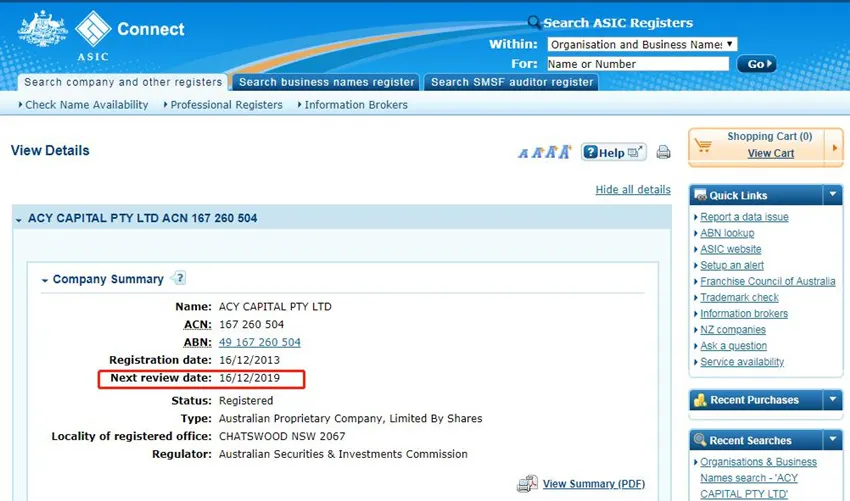Viewport: 850px width, 501px height.
Task: Collapse the Company Summary section arrow
Action: point(45,280)
